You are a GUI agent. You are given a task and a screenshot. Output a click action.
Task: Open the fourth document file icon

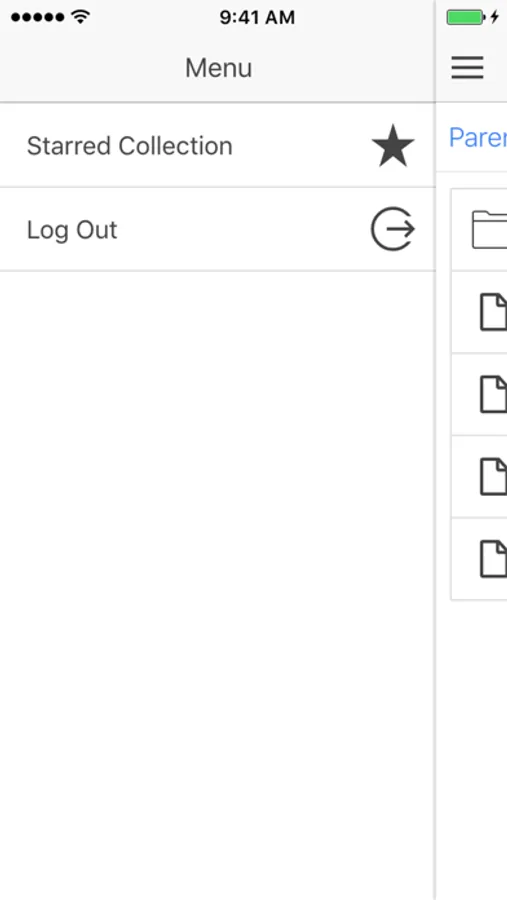tap(493, 558)
